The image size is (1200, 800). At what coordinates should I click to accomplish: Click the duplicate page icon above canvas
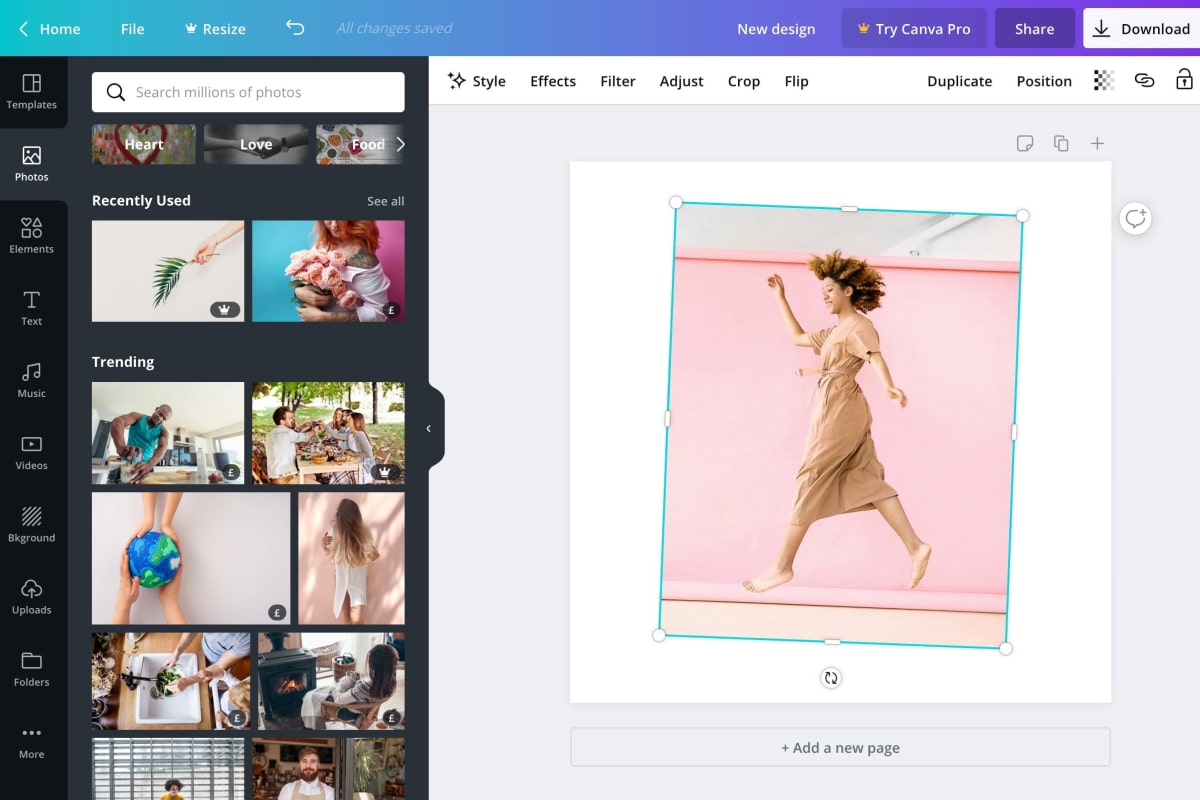tap(1061, 144)
